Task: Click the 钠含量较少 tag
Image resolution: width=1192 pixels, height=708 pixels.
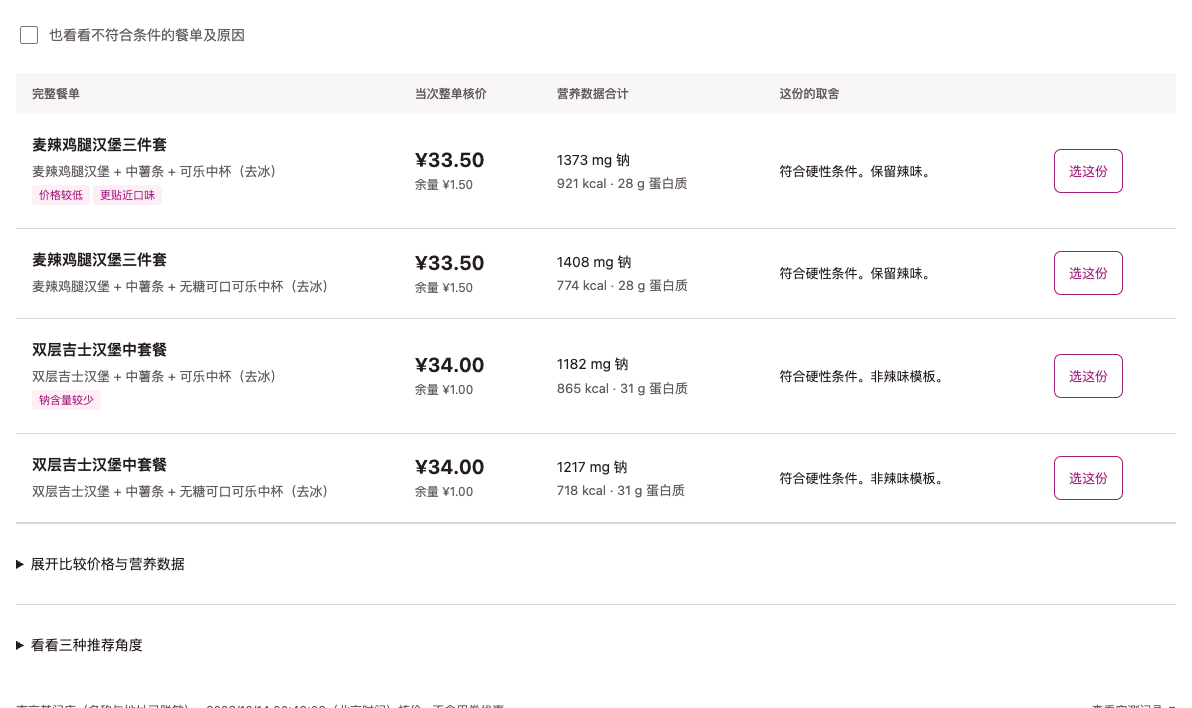Action: pyautogui.click(x=66, y=400)
